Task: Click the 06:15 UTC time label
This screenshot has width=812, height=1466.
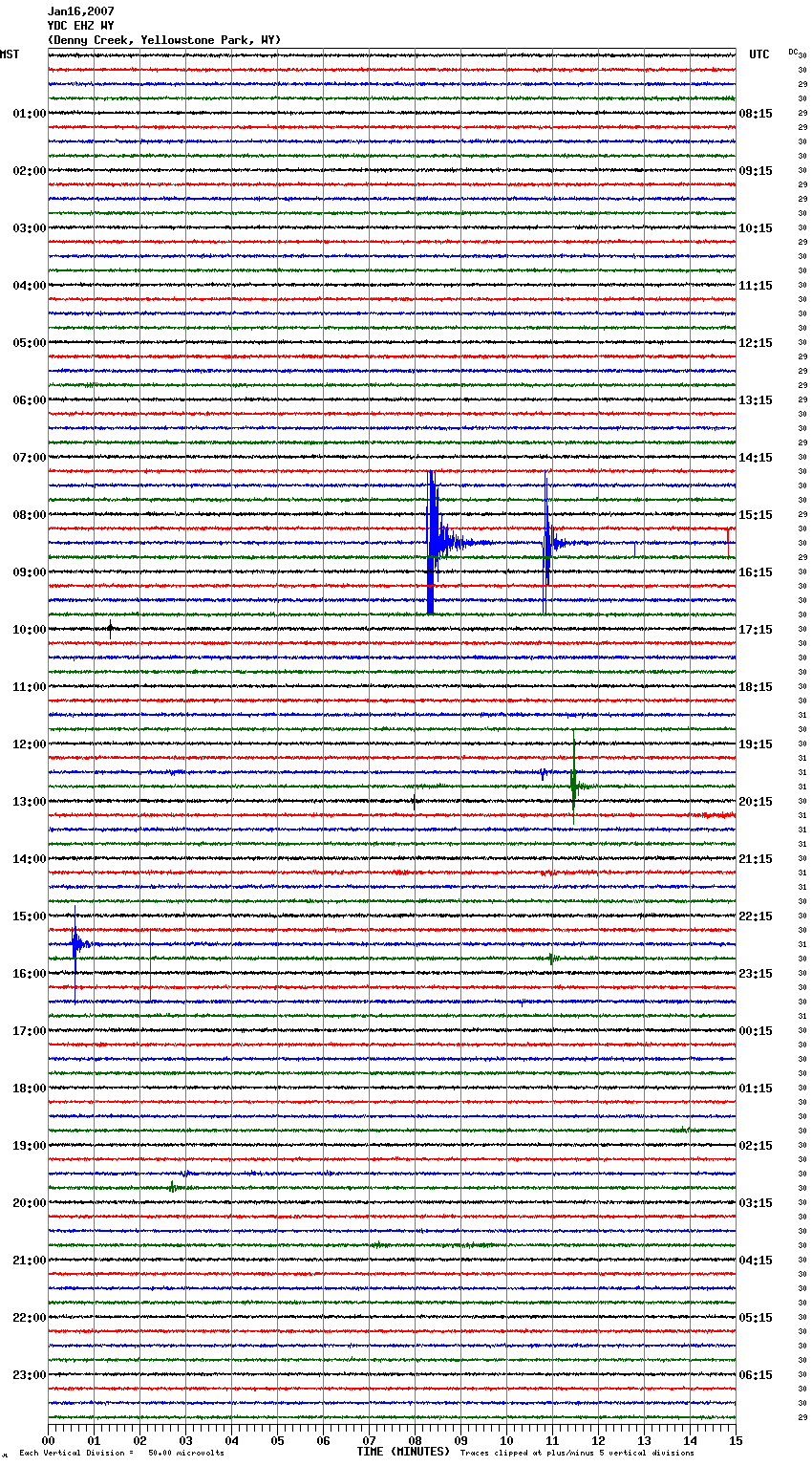Action: (756, 1375)
